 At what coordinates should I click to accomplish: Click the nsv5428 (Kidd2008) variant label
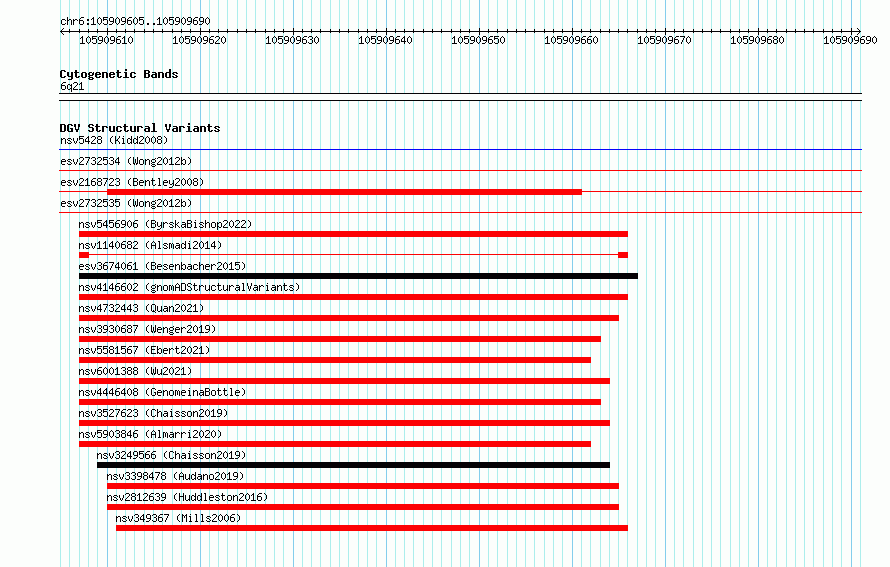click(x=114, y=140)
